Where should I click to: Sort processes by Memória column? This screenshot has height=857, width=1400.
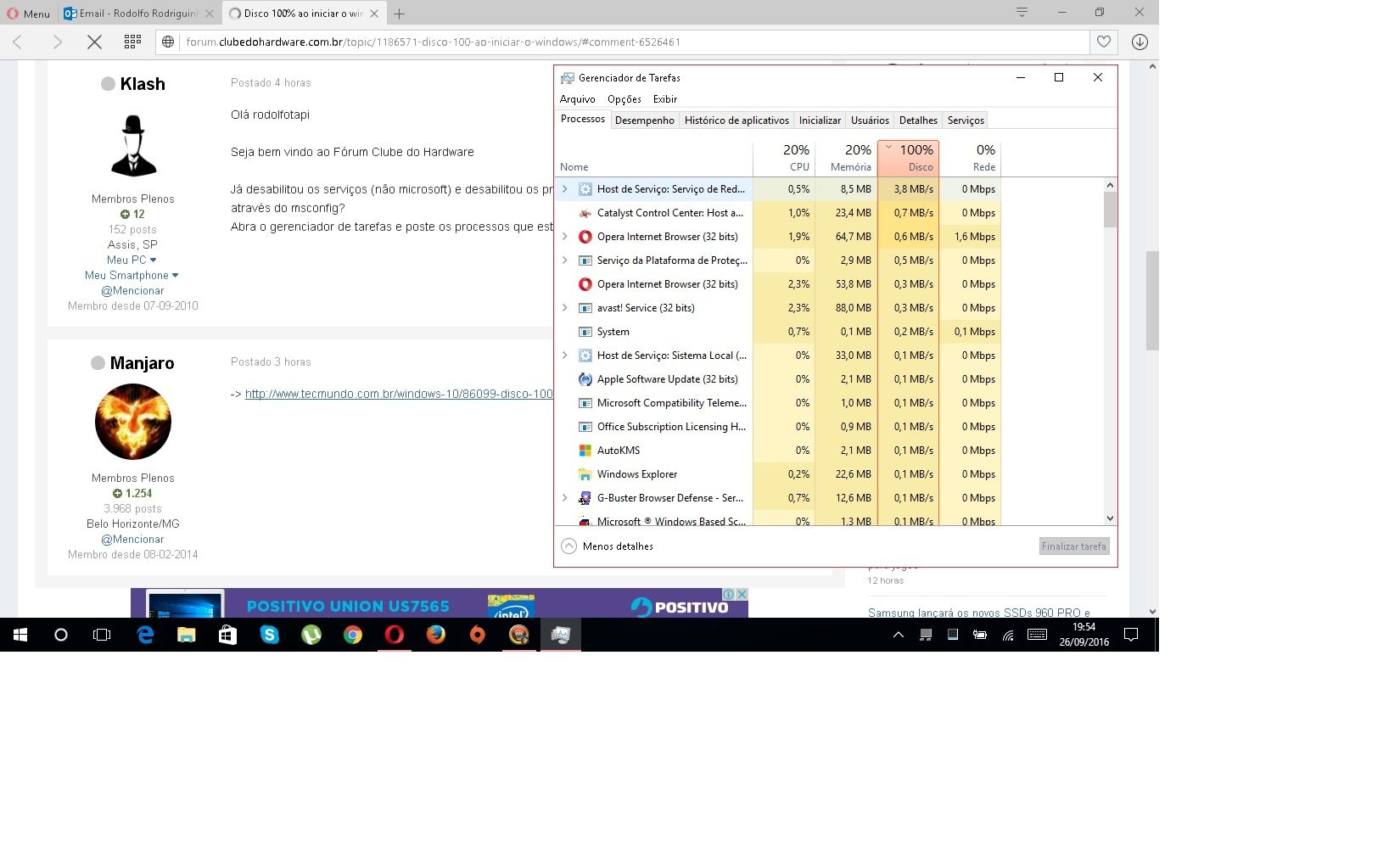point(846,158)
